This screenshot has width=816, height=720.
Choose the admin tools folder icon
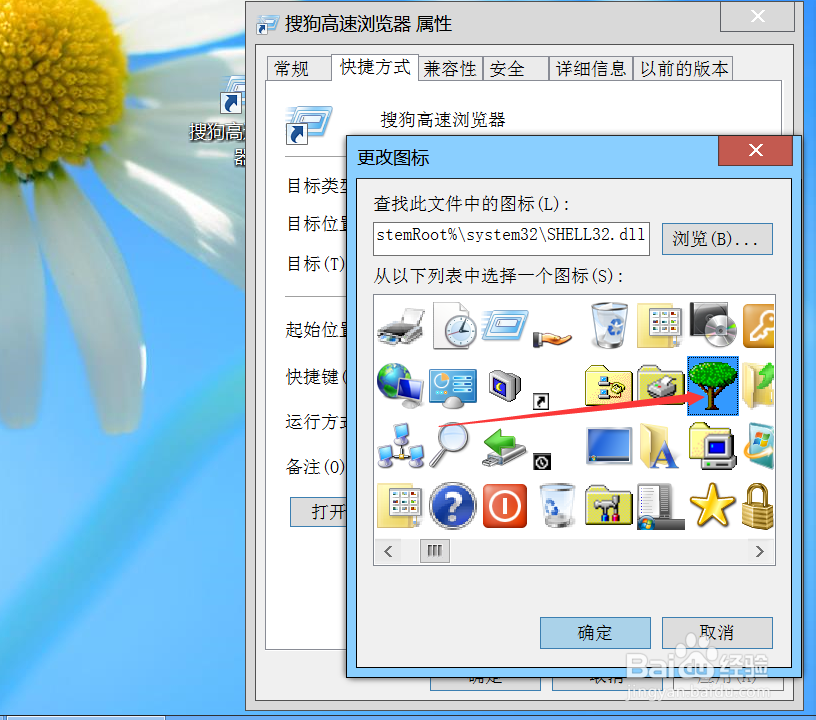point(608,505)
